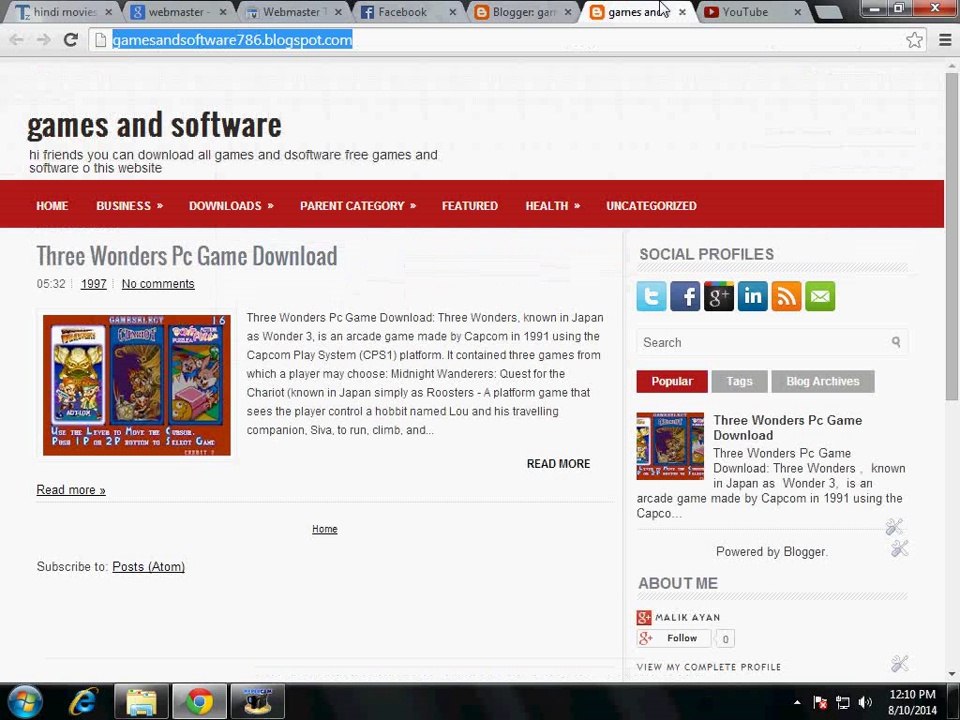The image size is (960, 720).
Task: Open the LinkedIn social profile icon
Action: [752, 296]
